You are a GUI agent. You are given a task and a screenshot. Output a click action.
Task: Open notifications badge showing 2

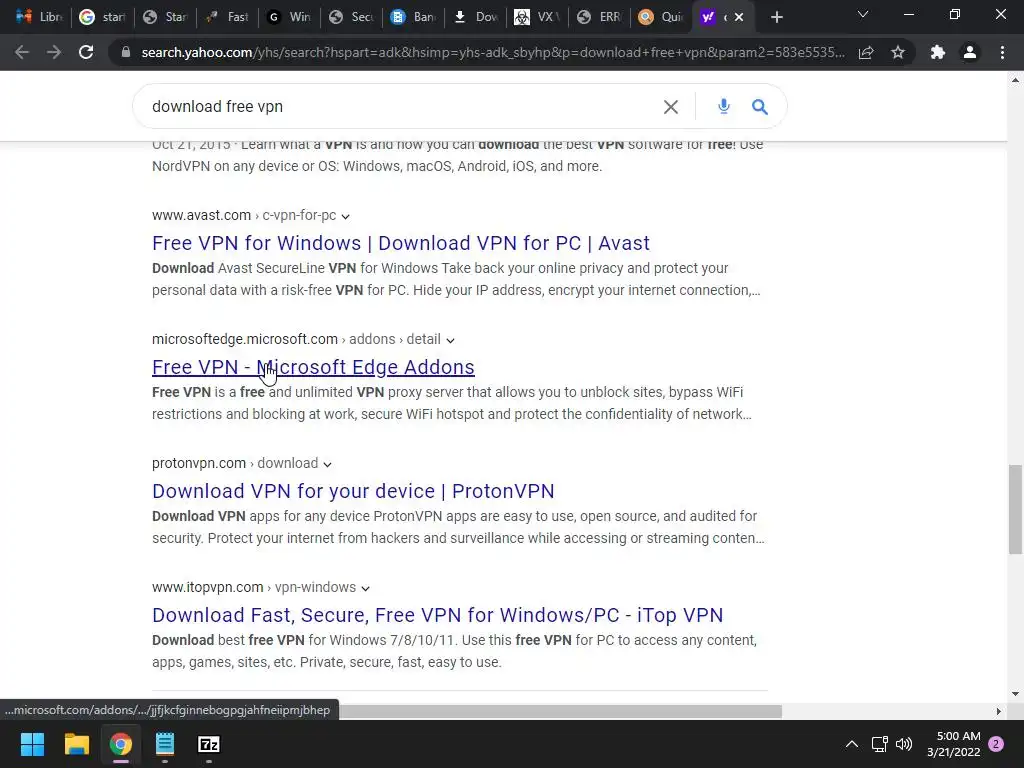click(x=997, y=744)
